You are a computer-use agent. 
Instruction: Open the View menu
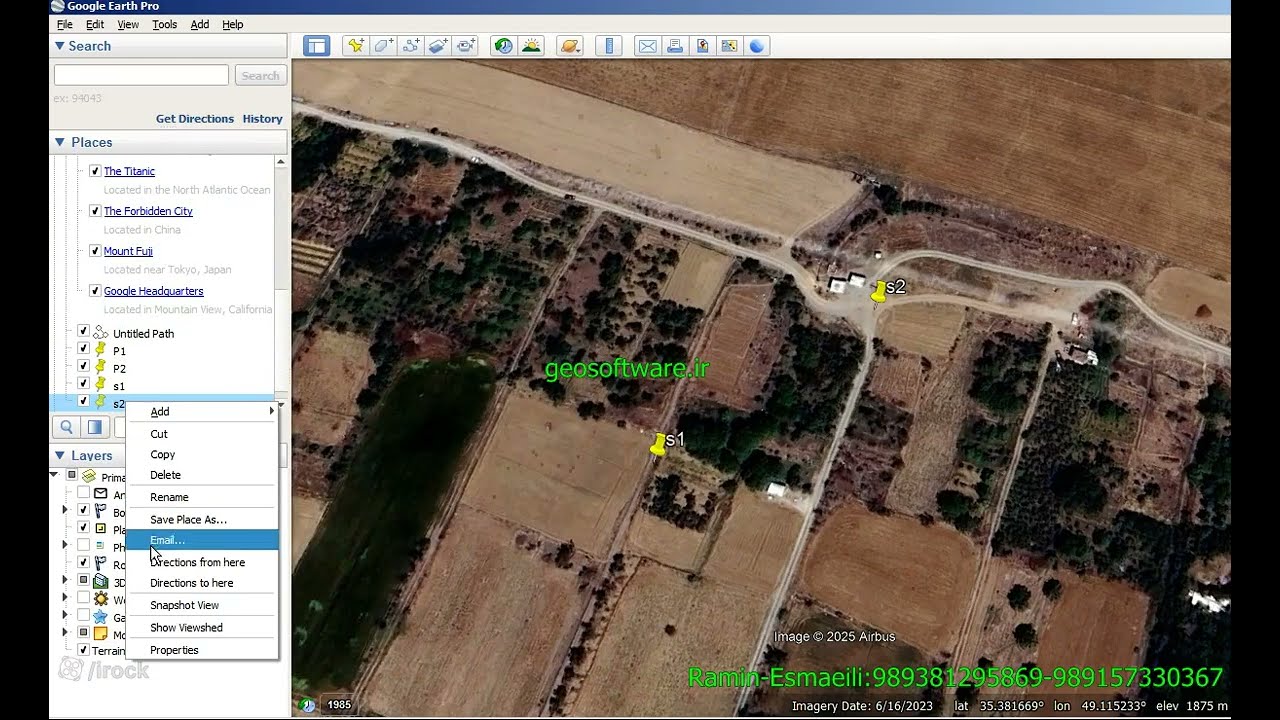pos(128,24)
